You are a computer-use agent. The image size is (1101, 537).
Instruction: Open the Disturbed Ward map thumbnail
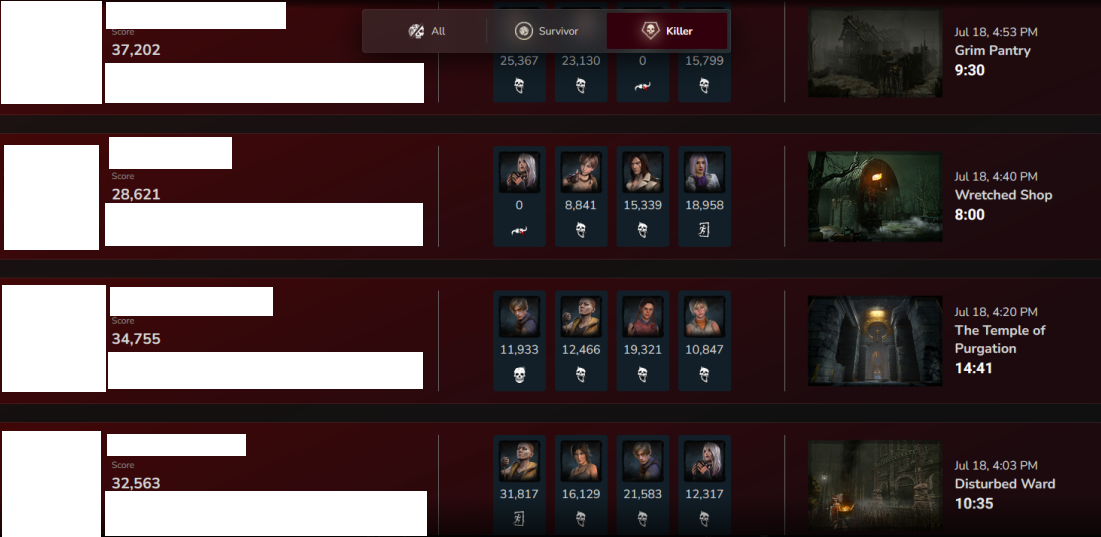tap(875, 485)
